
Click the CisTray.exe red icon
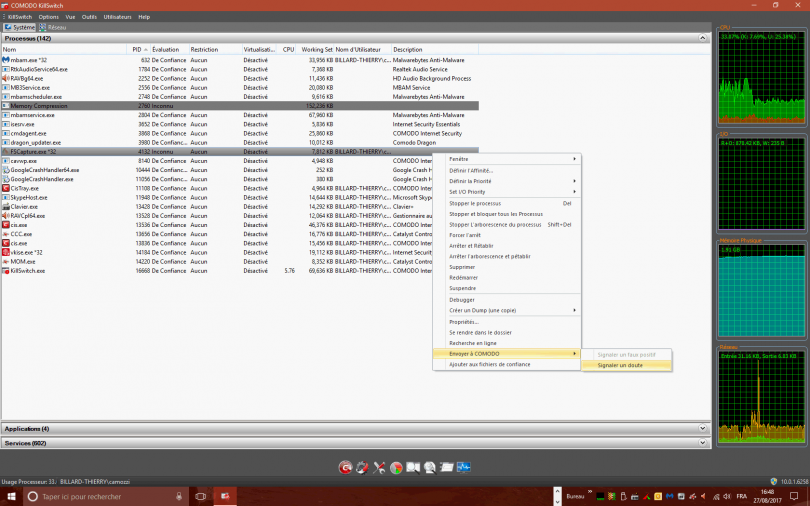[6, 188]
